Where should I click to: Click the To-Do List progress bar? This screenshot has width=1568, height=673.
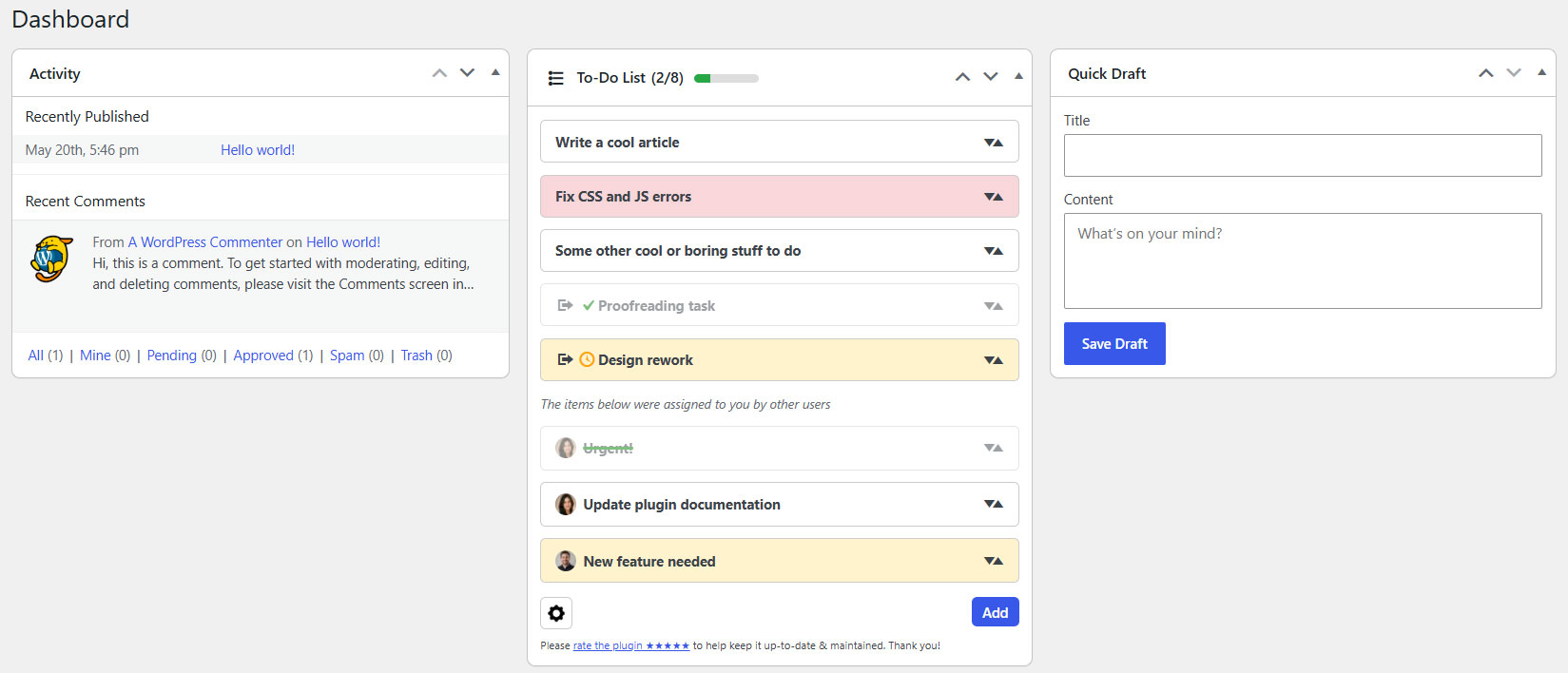tap(726, 78)
